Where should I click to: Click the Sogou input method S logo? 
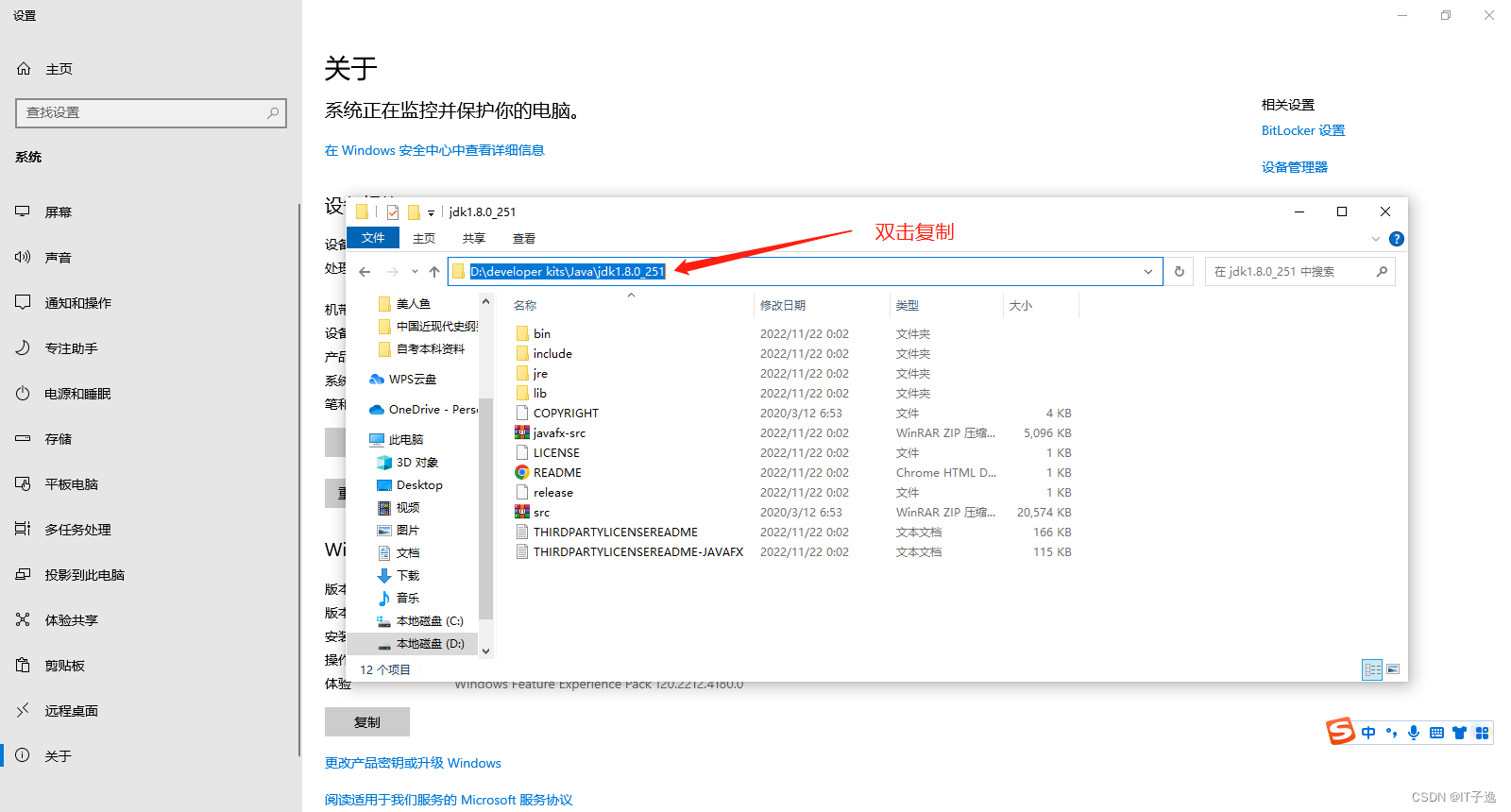pyautogui.click(x=1340, y=732)
